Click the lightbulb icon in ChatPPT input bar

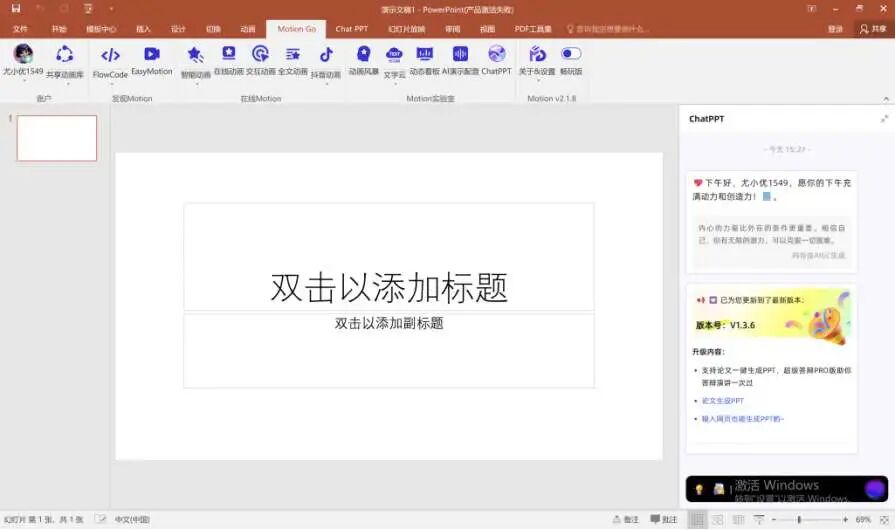[x=699, y=489]
